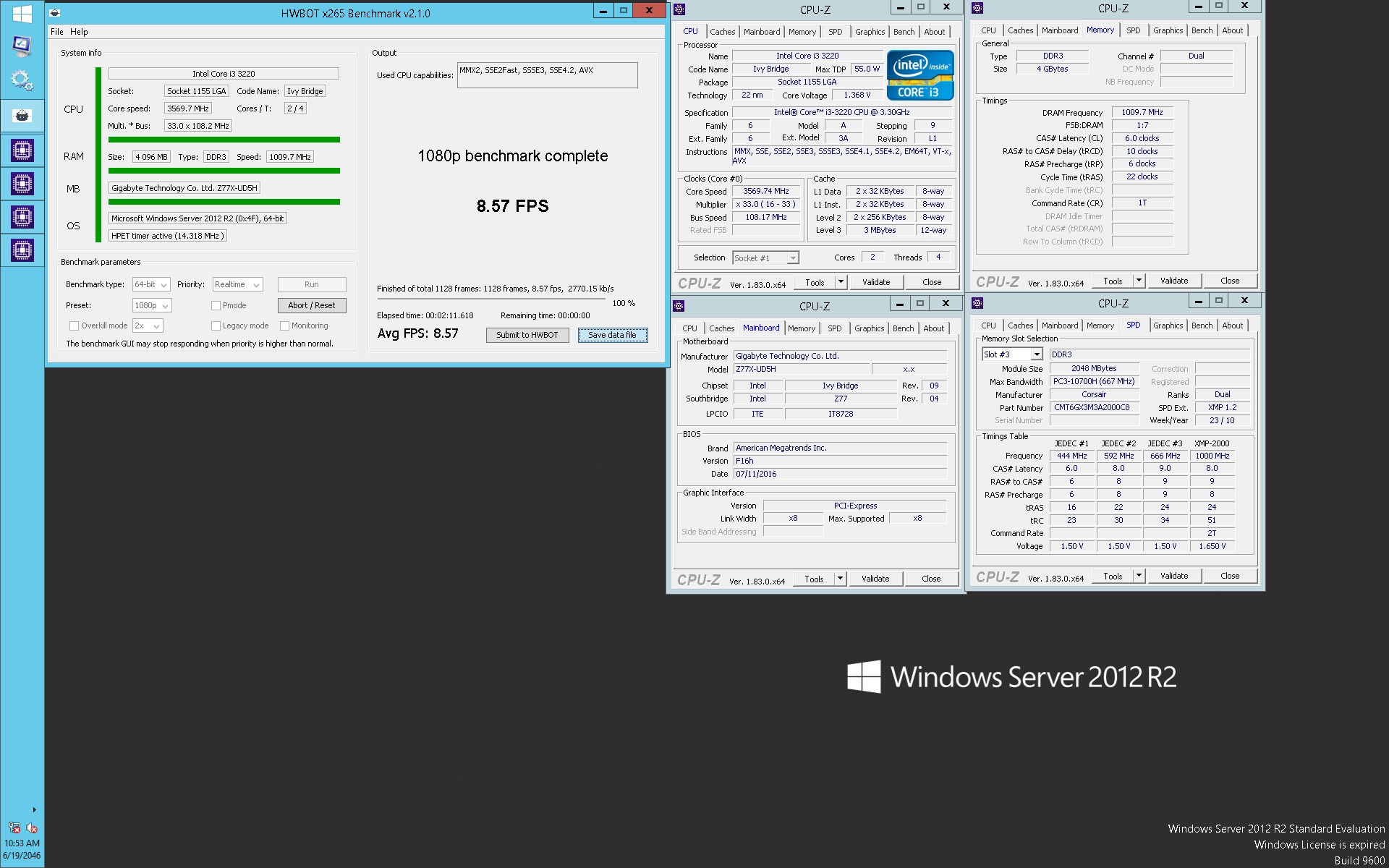Click Max Bandwidth PC3-10700H value
Screen dimensions: 1389x868
click(1094, 381)
